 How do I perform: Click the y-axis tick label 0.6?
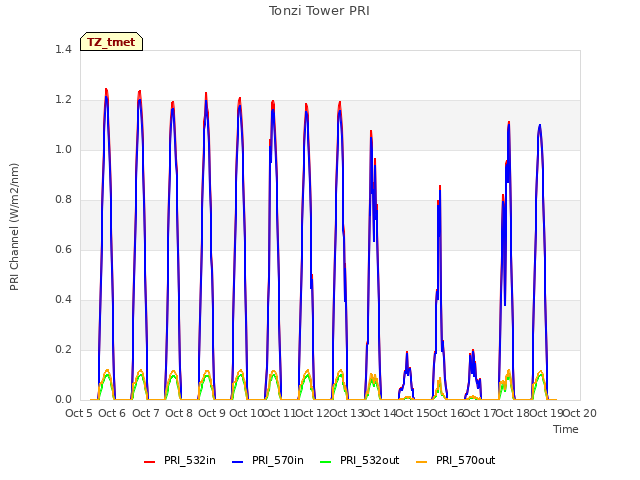(x=63, y=249)
